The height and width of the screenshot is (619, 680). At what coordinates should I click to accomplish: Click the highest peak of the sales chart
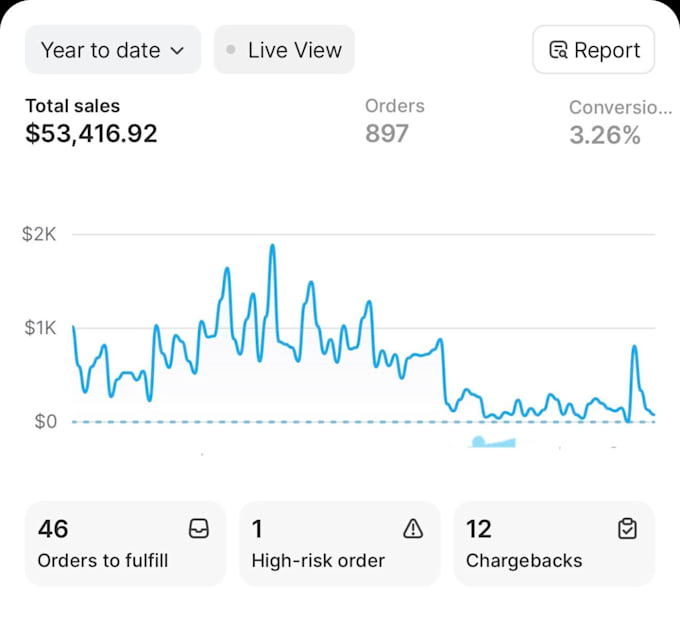click(272, 246)
